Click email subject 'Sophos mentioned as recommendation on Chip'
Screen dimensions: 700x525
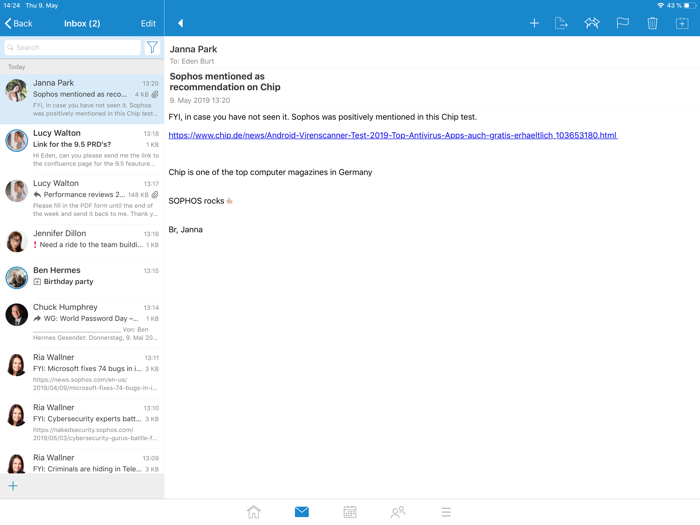click(225, 82)
